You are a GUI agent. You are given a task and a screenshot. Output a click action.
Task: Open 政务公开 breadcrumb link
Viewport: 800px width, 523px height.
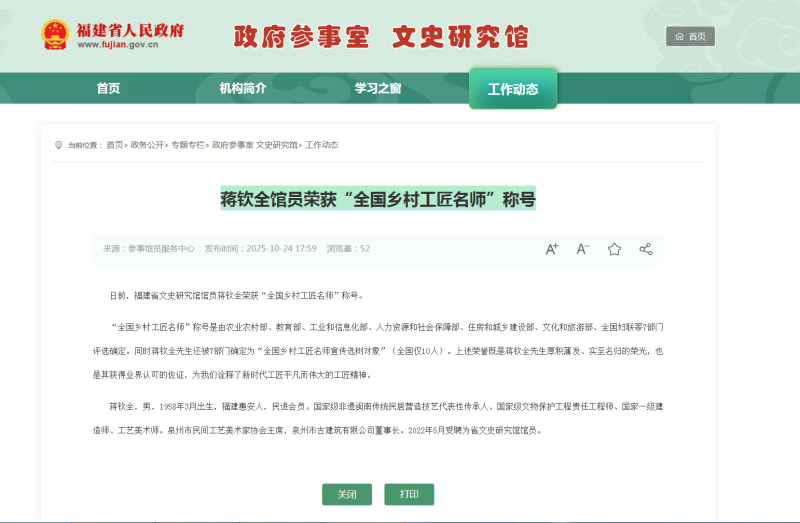tap(146, 145)
